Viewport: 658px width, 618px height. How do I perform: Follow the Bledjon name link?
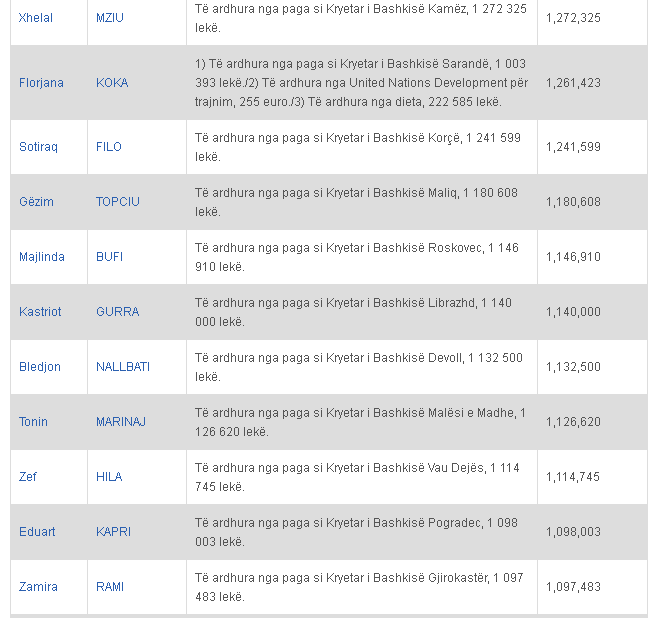click(x=40, y=367)
